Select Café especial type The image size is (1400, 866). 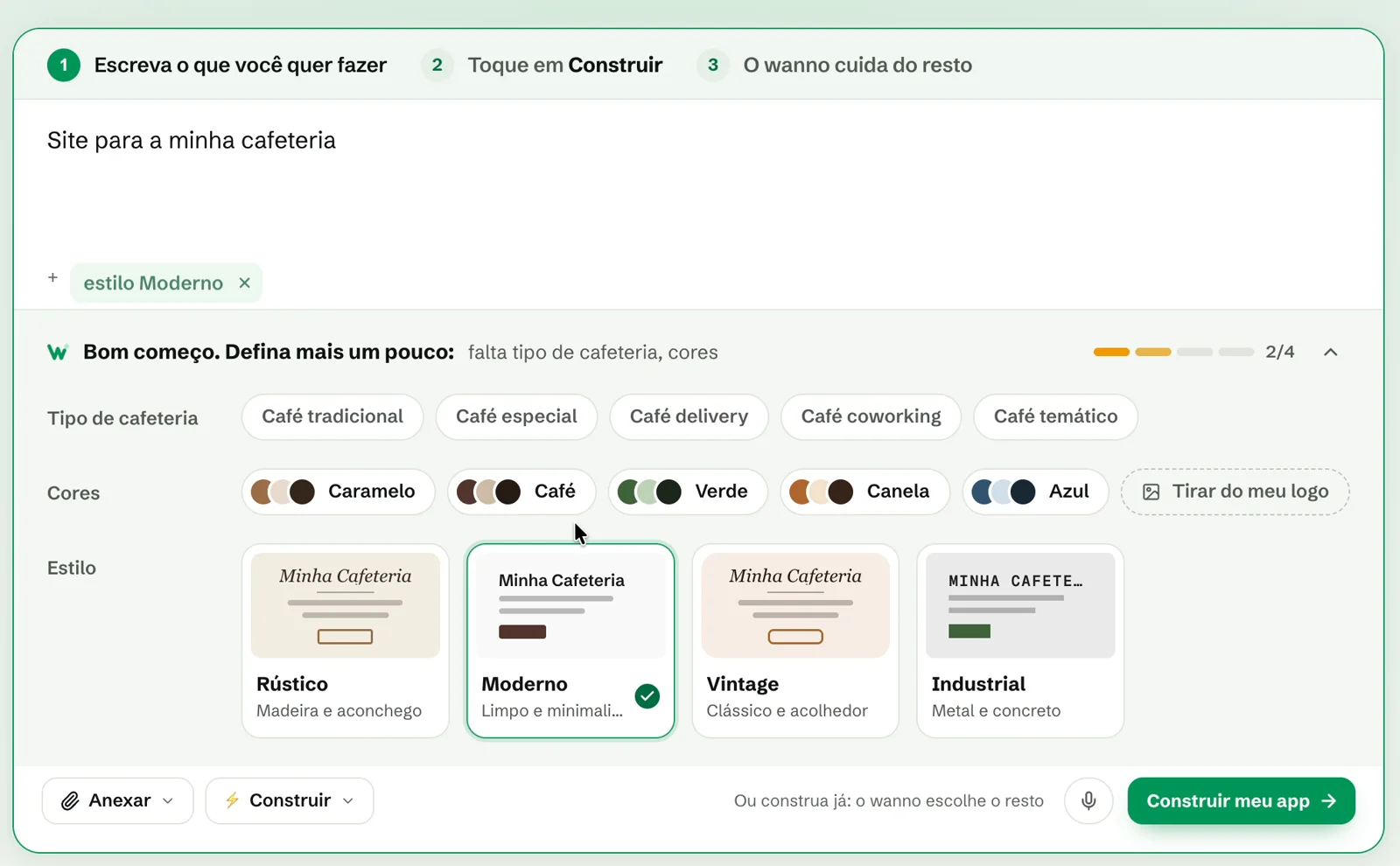[x=516, y=416]
